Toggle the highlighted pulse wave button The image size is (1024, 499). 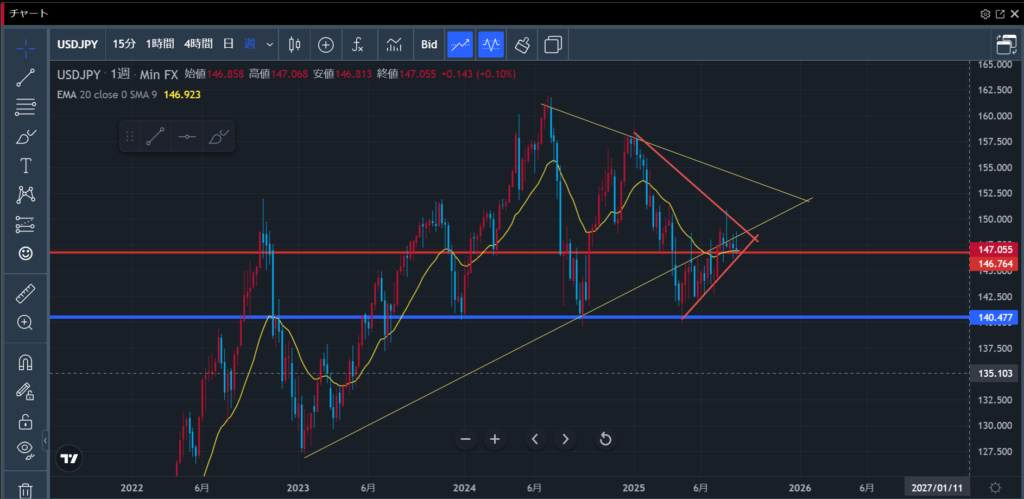[x=491, y=44]
